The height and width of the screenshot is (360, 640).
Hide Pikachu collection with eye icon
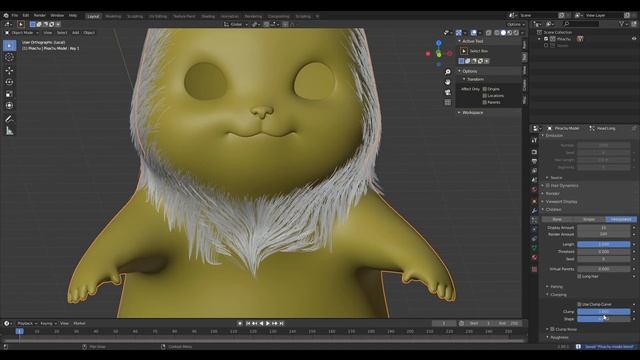click(634, 39)
